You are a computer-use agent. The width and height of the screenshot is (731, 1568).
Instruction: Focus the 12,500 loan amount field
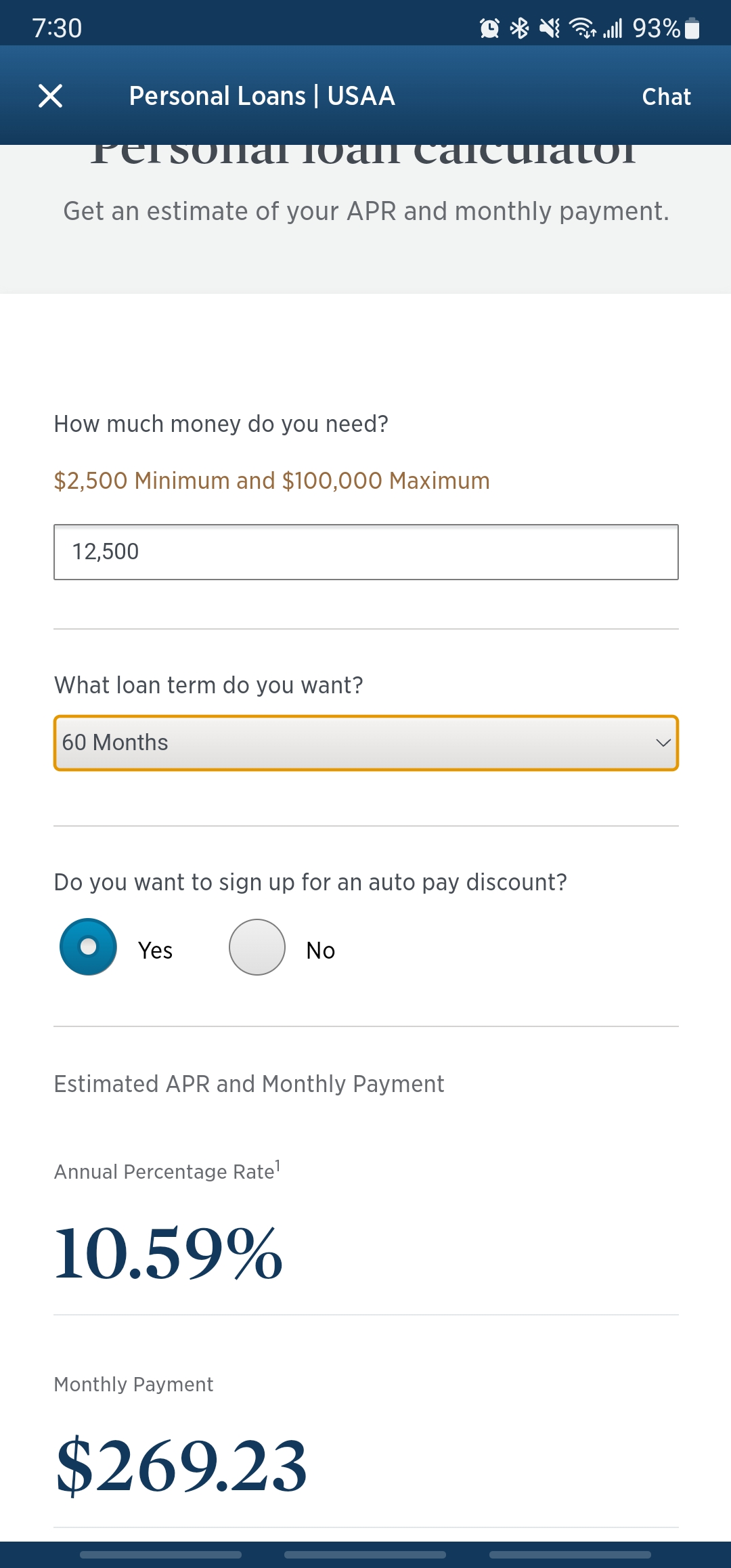point(365,552)
